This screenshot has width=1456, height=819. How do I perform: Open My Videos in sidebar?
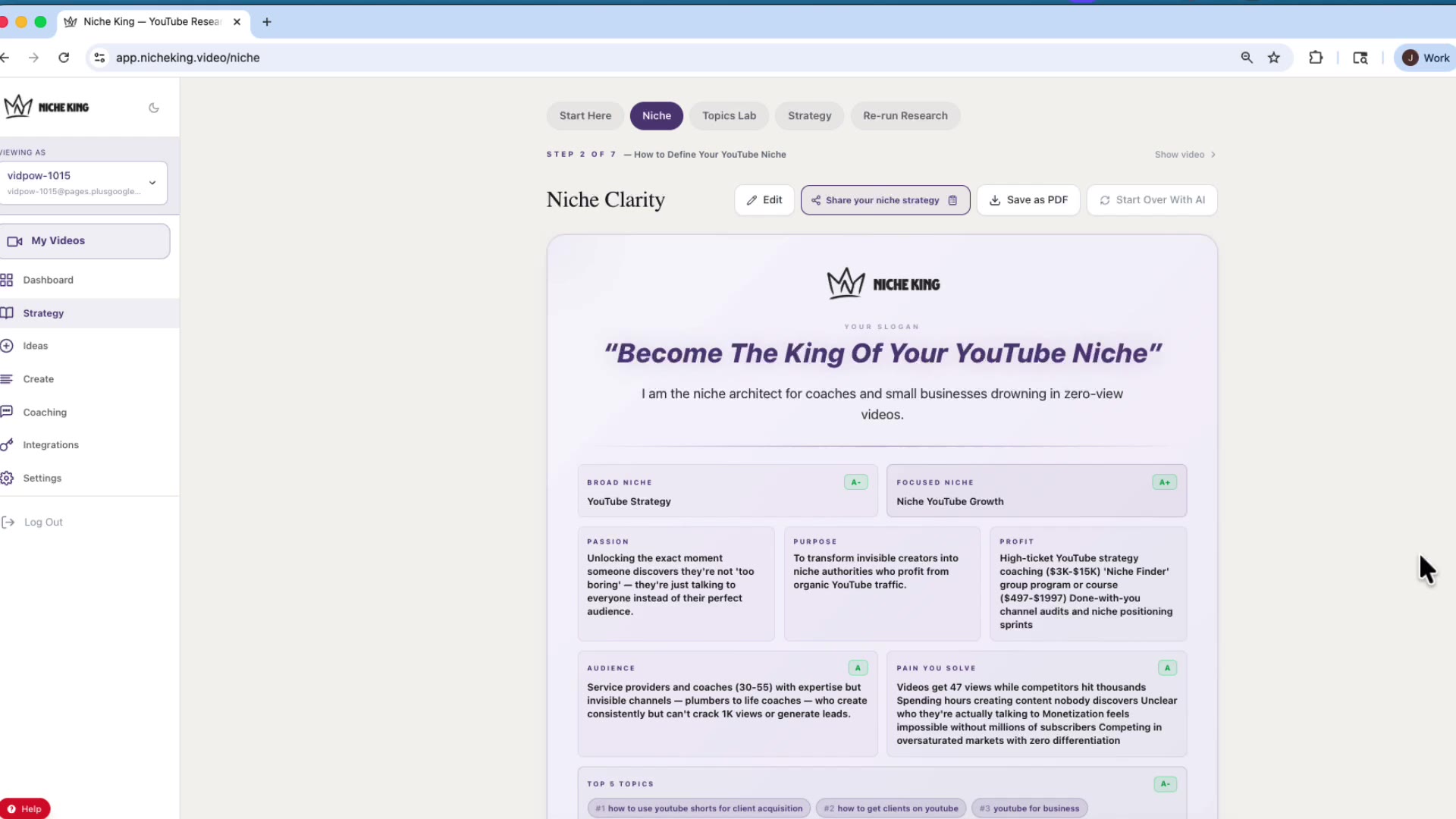pos(83,241)
